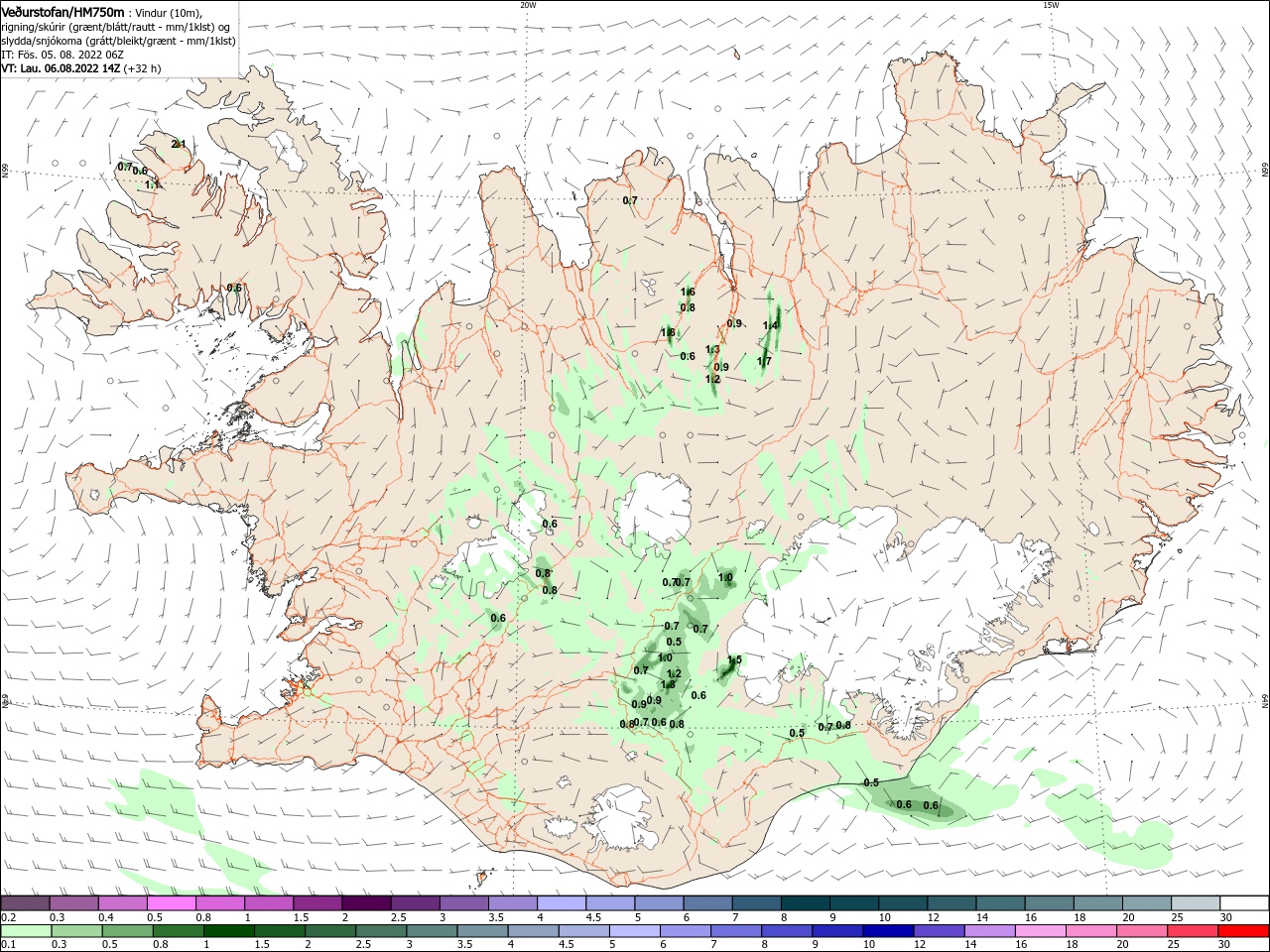Click the Veðurstofan/HM750m title text
1270x952 pixels.
[63, 11]
